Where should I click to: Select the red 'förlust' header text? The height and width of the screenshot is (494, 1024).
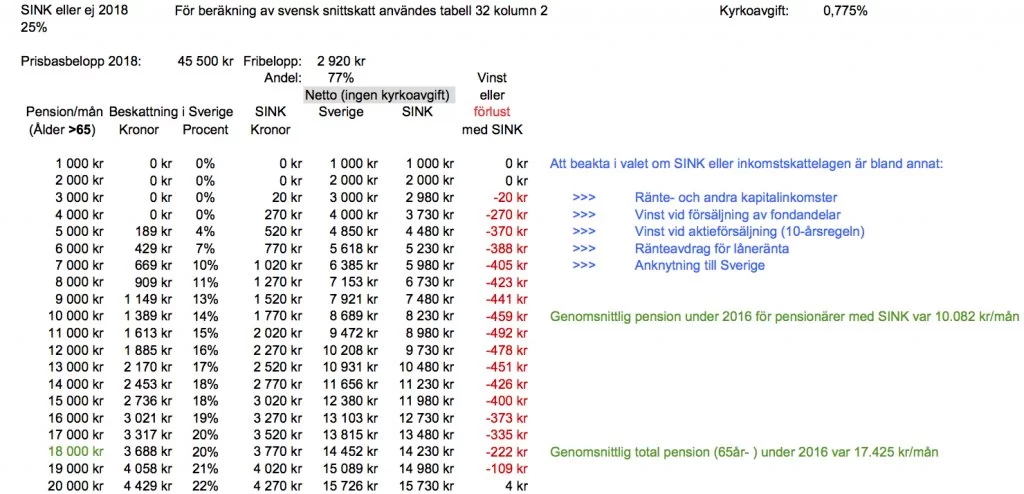pos(492,112)
